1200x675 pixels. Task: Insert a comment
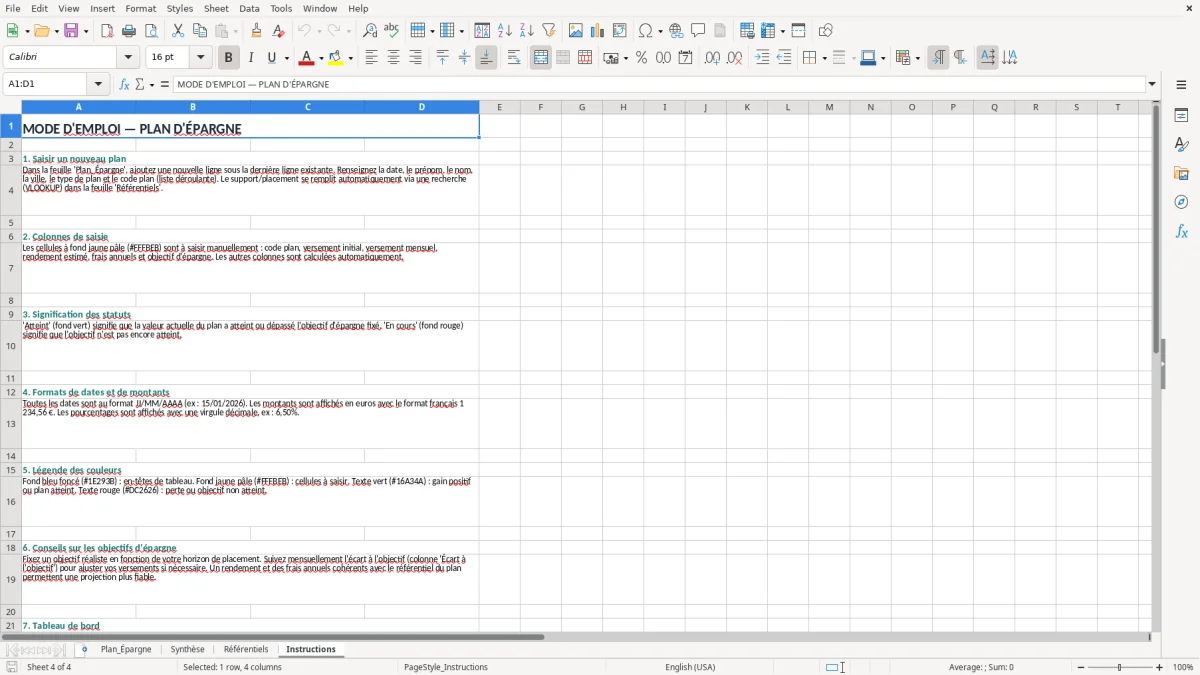(x=698, y=31)
